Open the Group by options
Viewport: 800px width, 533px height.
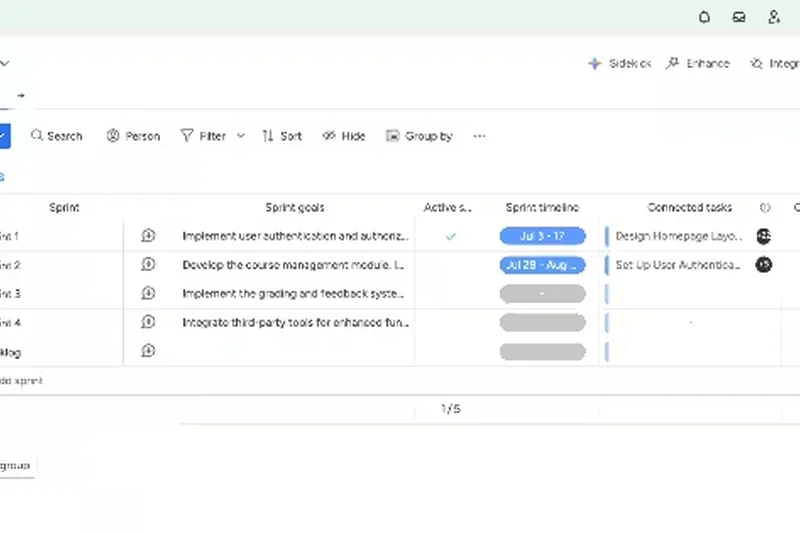coord(419,136)
